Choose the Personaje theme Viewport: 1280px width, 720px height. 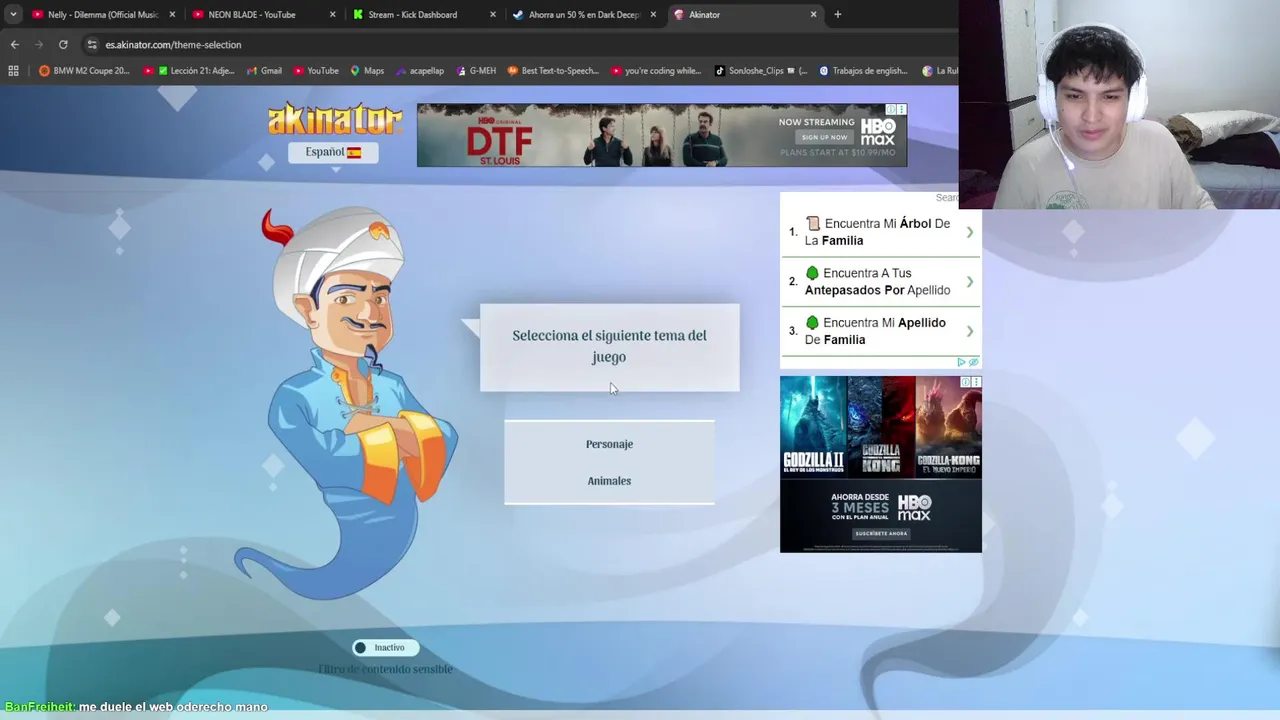[x=609, y=444]
